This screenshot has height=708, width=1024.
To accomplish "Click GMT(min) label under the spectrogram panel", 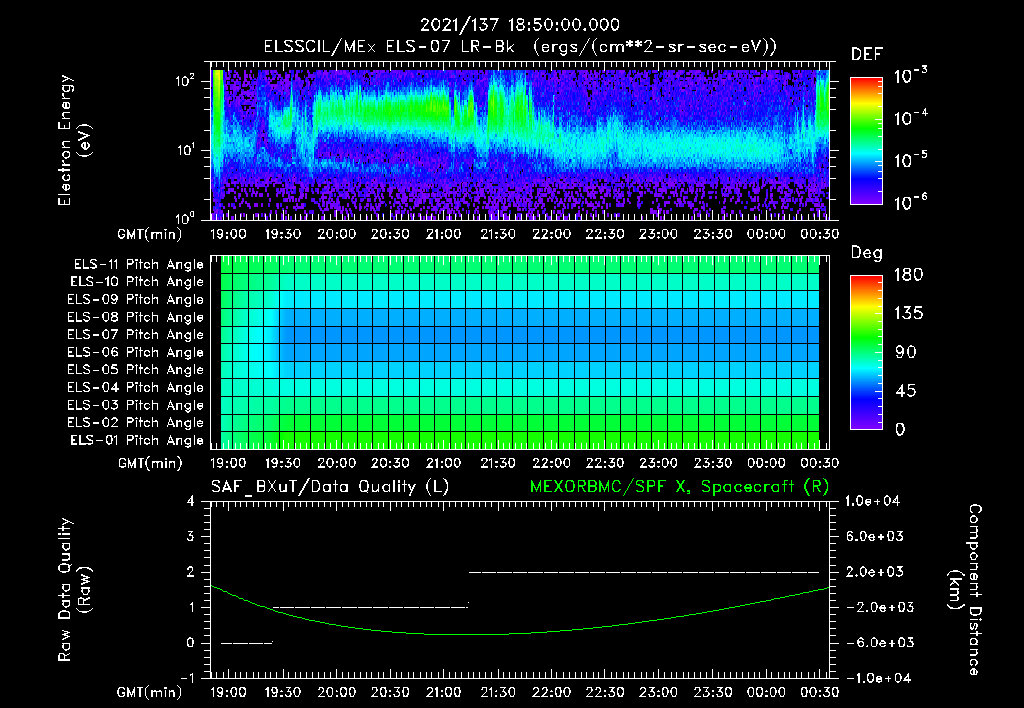I will click(150, 234).
